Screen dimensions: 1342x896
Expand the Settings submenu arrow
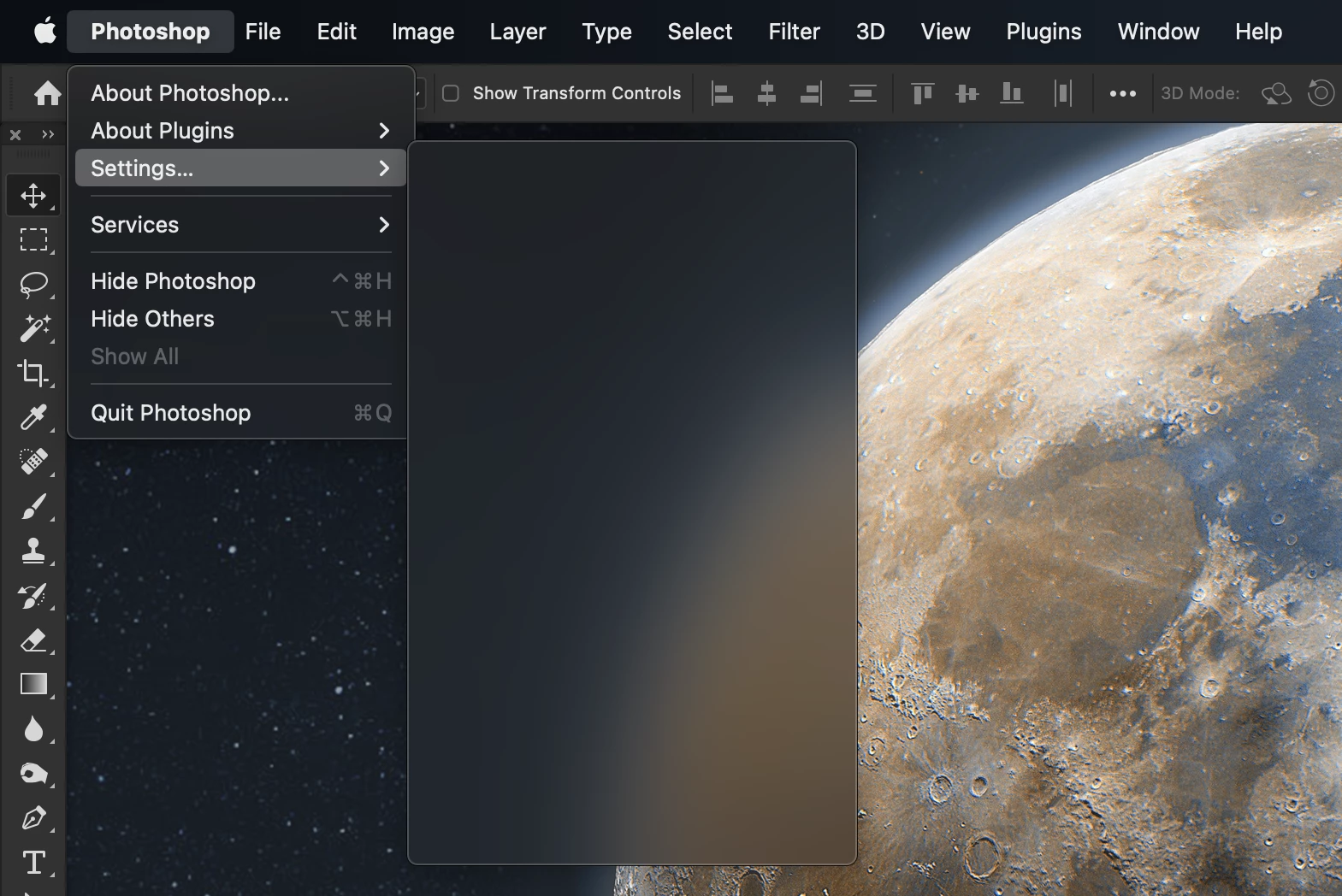384,168
